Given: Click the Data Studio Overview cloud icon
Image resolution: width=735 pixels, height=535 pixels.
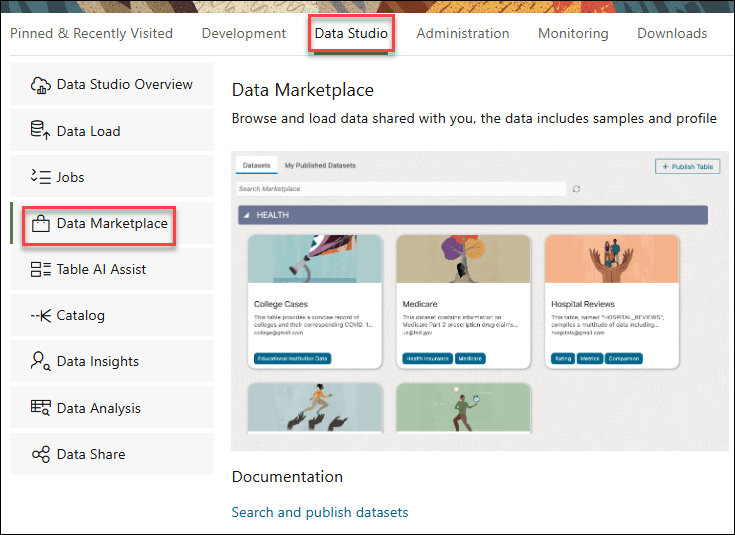Looking at the screenshot, I should pyautogui.click(x=41, y=85).
